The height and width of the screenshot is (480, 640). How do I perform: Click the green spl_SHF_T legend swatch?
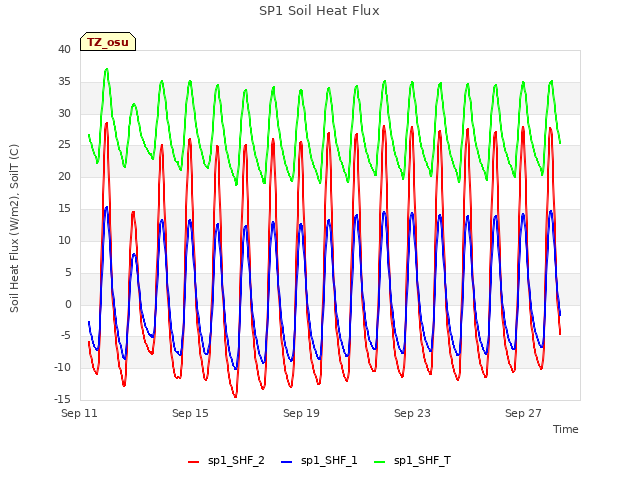pyautogui.click(x=380, y=462)
